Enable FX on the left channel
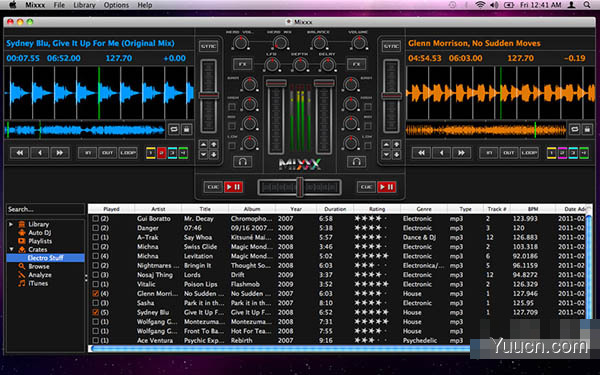600x375 pixels. click(x=243, y=64)
